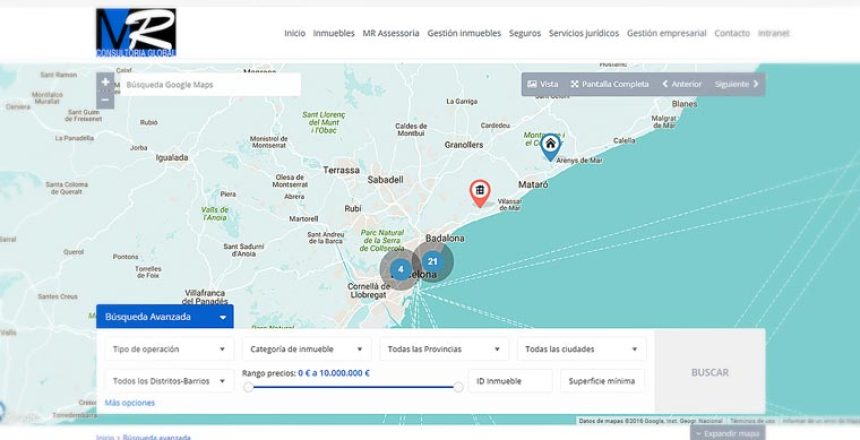860x440 pixels.
Task: Click the Sabadell label on the map
Action: [x=385, y=179]
